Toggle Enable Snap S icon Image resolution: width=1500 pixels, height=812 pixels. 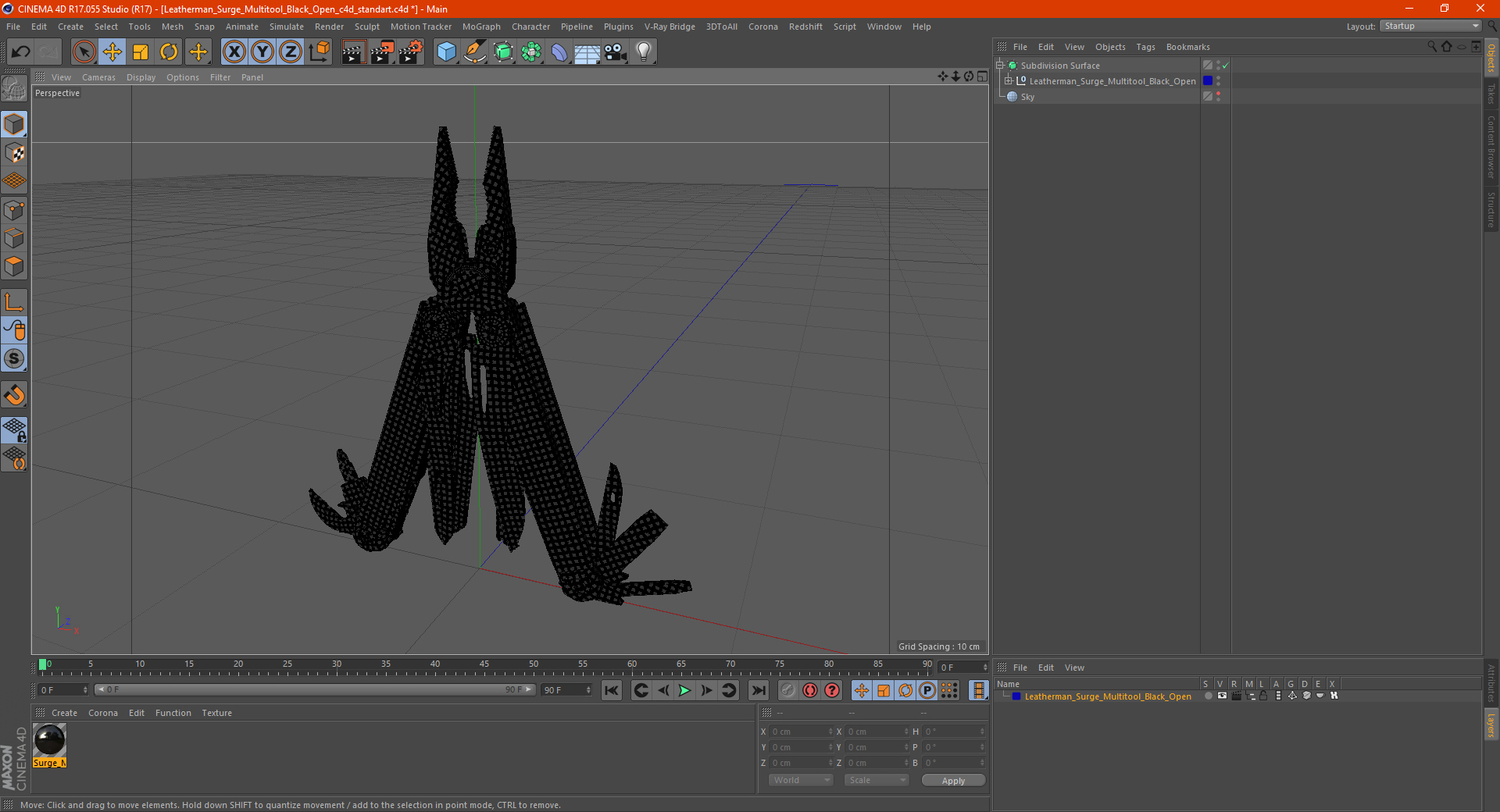click(14, 358)
